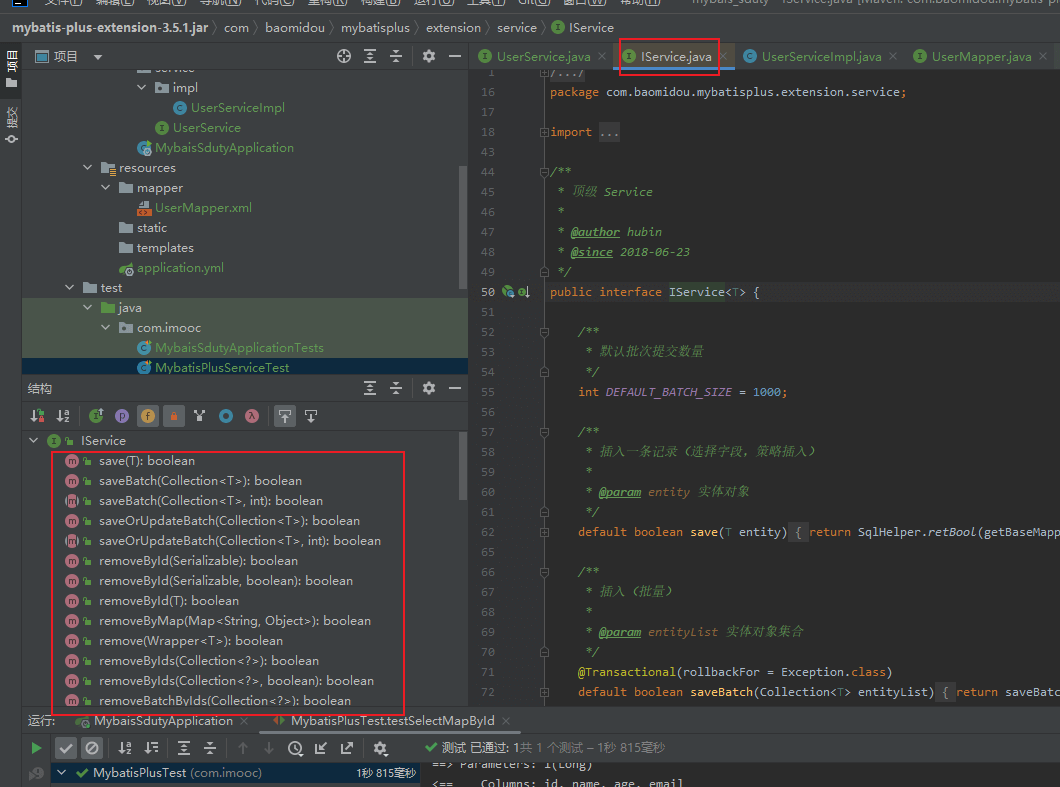The height and width of the screenshot is (787, 1060).
Task: Expand all test results in Run panel
Action: [x=184, y=748]
